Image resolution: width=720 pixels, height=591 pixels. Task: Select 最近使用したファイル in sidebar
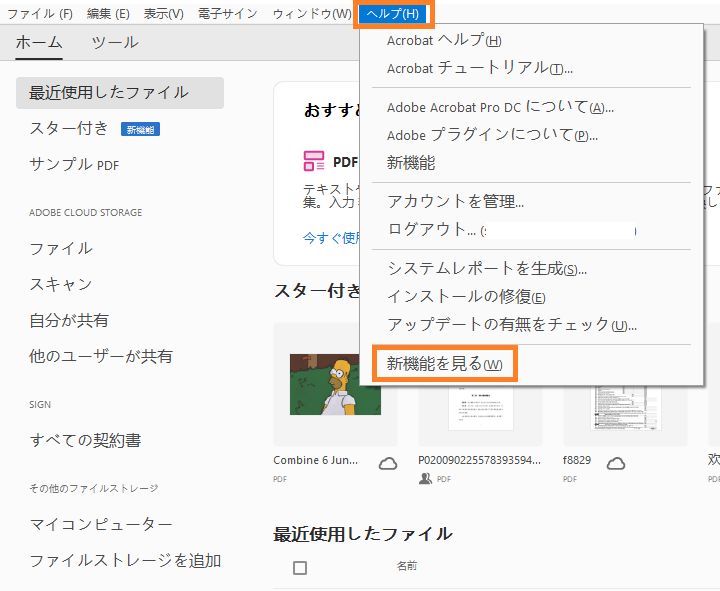(x=120, y=93)
